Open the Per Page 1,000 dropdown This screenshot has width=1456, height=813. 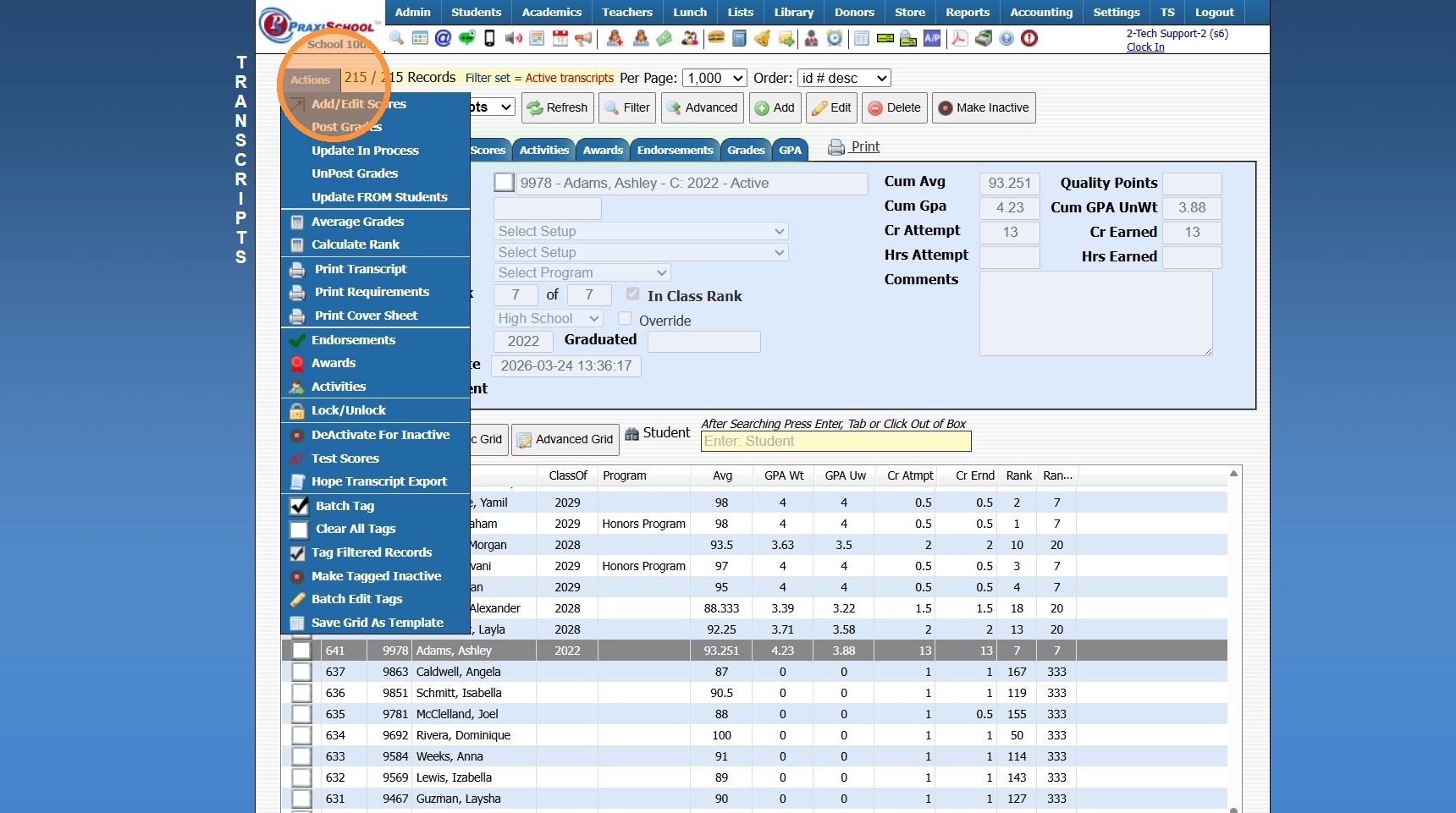(x=714, y=78)
